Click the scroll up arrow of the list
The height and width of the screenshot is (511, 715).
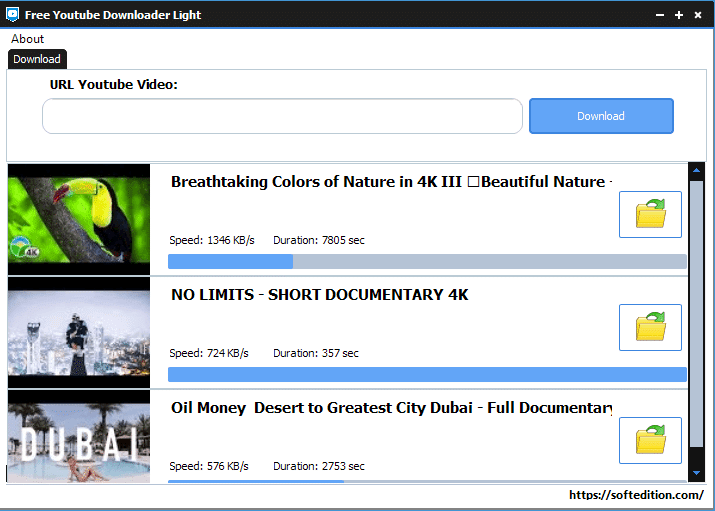[x=697, y=173]
